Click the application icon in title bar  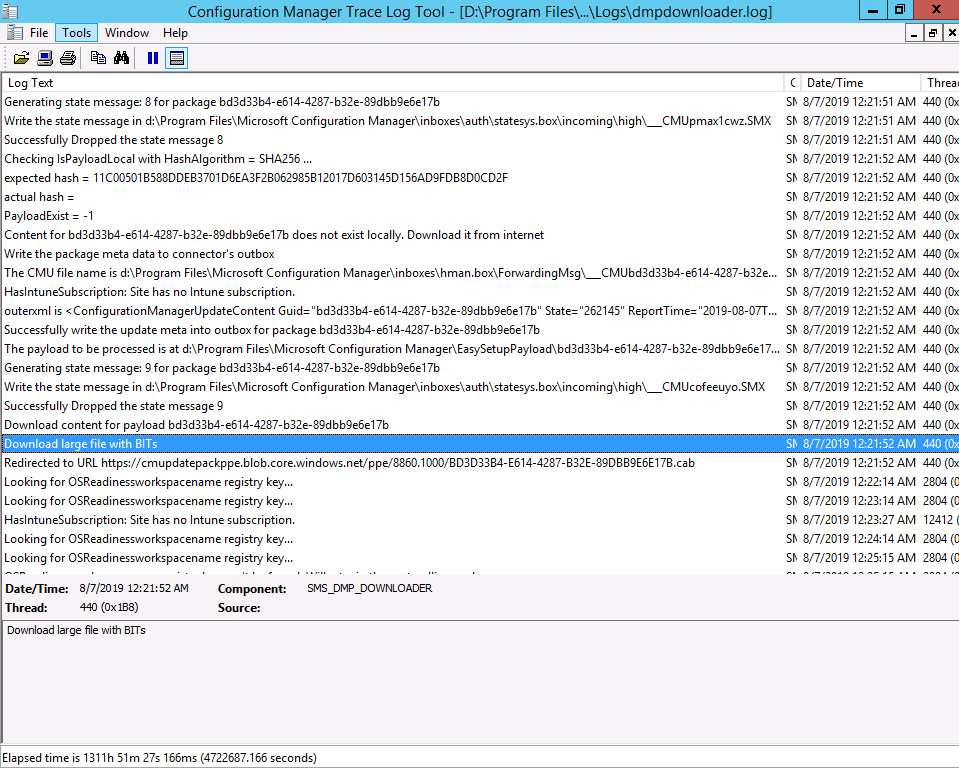pos(10,10)
